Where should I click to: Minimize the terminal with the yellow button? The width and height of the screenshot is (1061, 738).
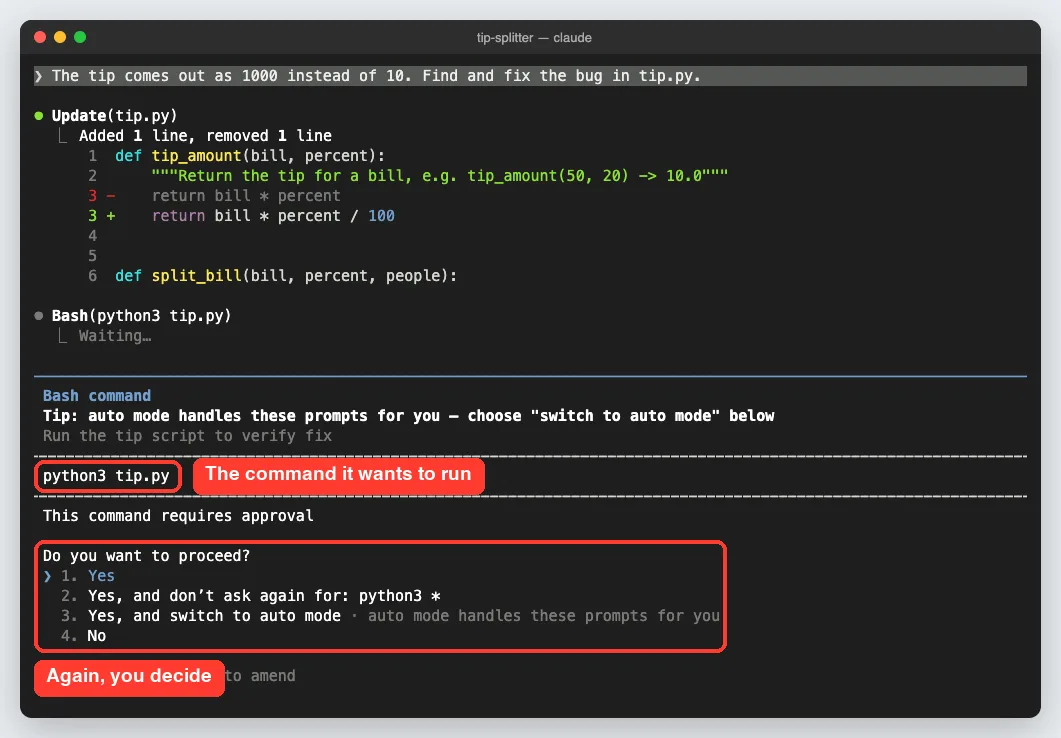pos(60,37)
